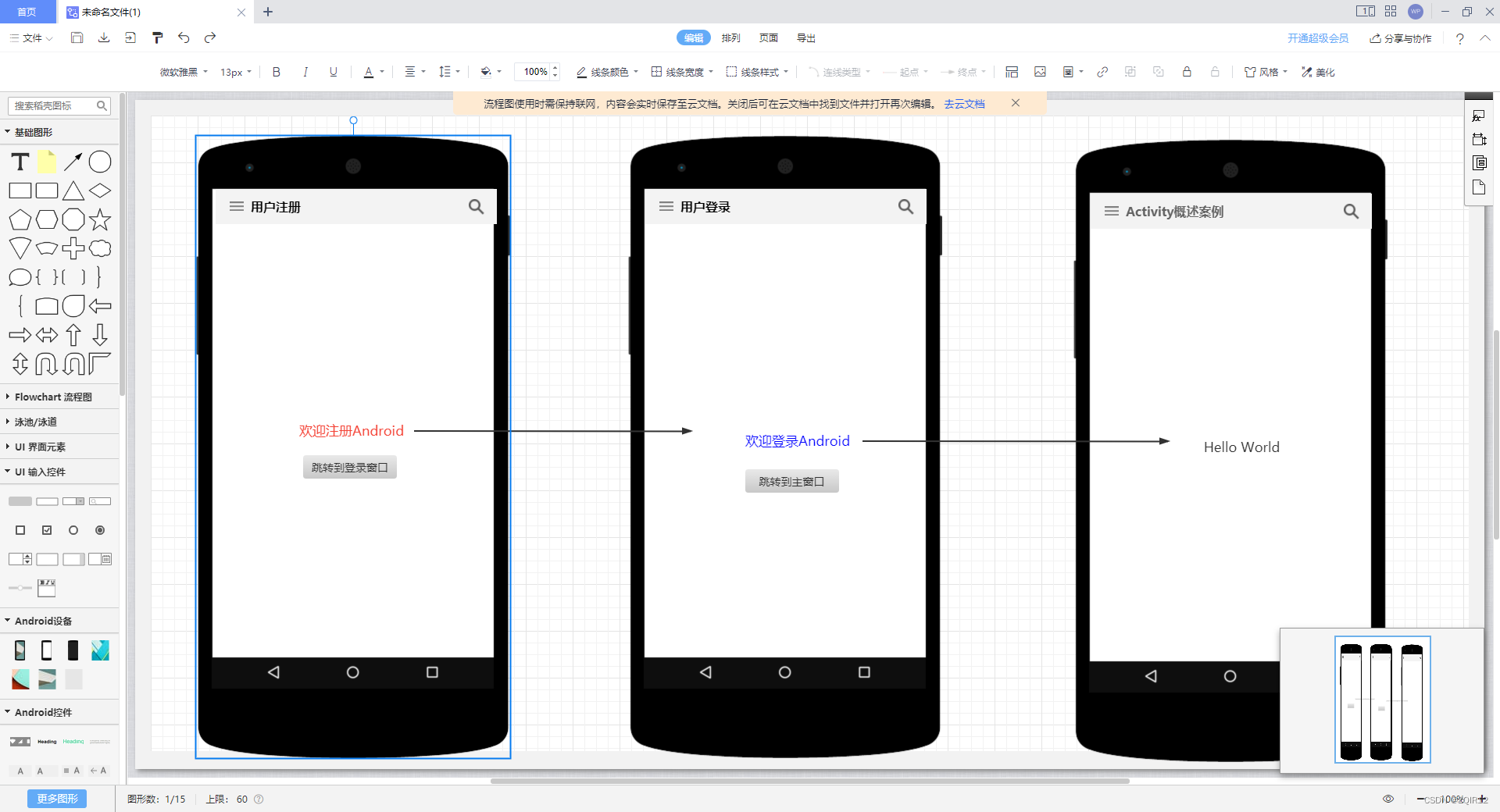Click the search icon in 用户注册 phone

(476, 207)
